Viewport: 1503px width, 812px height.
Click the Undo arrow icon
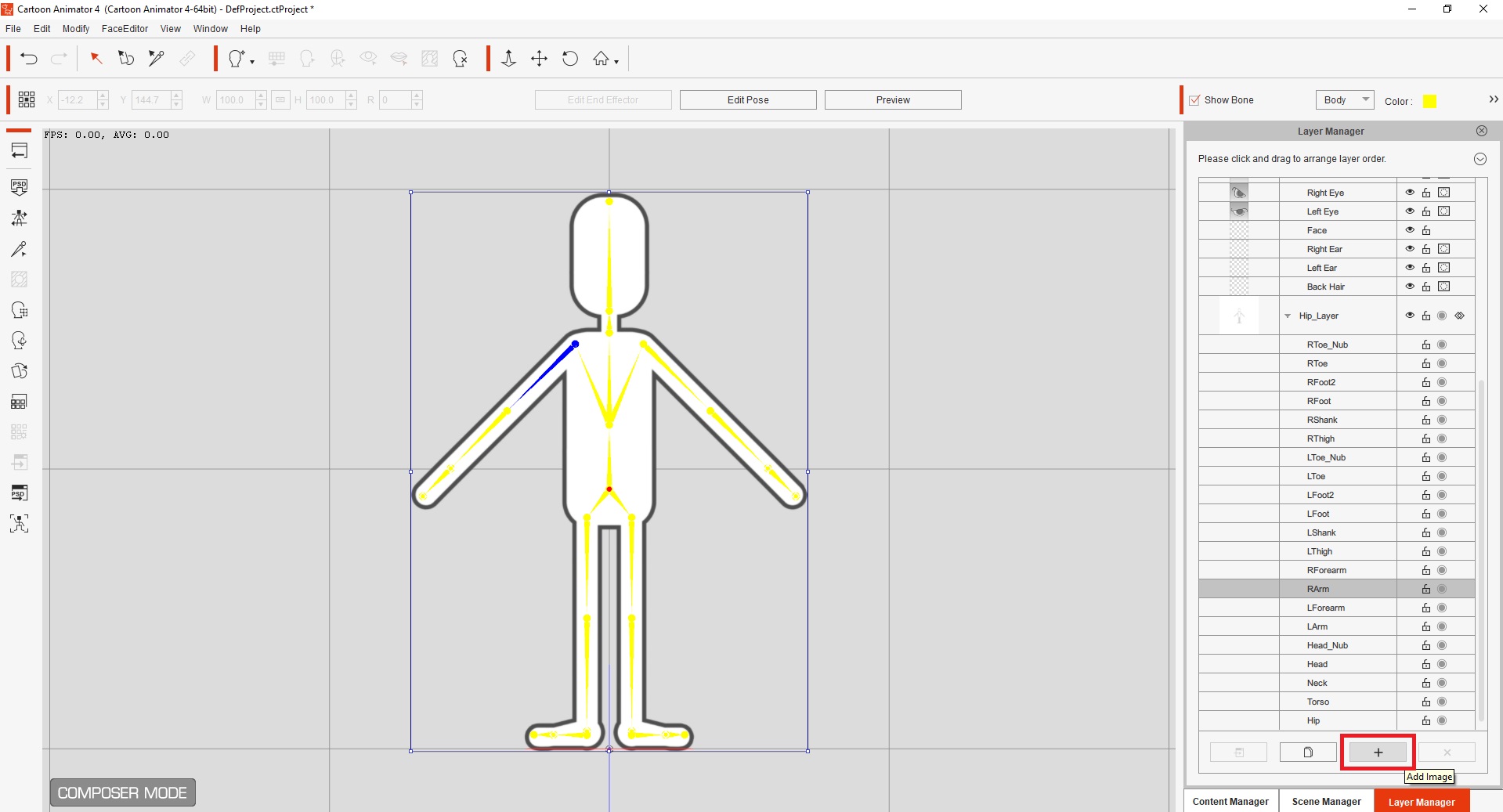click(x=29, y=59)
